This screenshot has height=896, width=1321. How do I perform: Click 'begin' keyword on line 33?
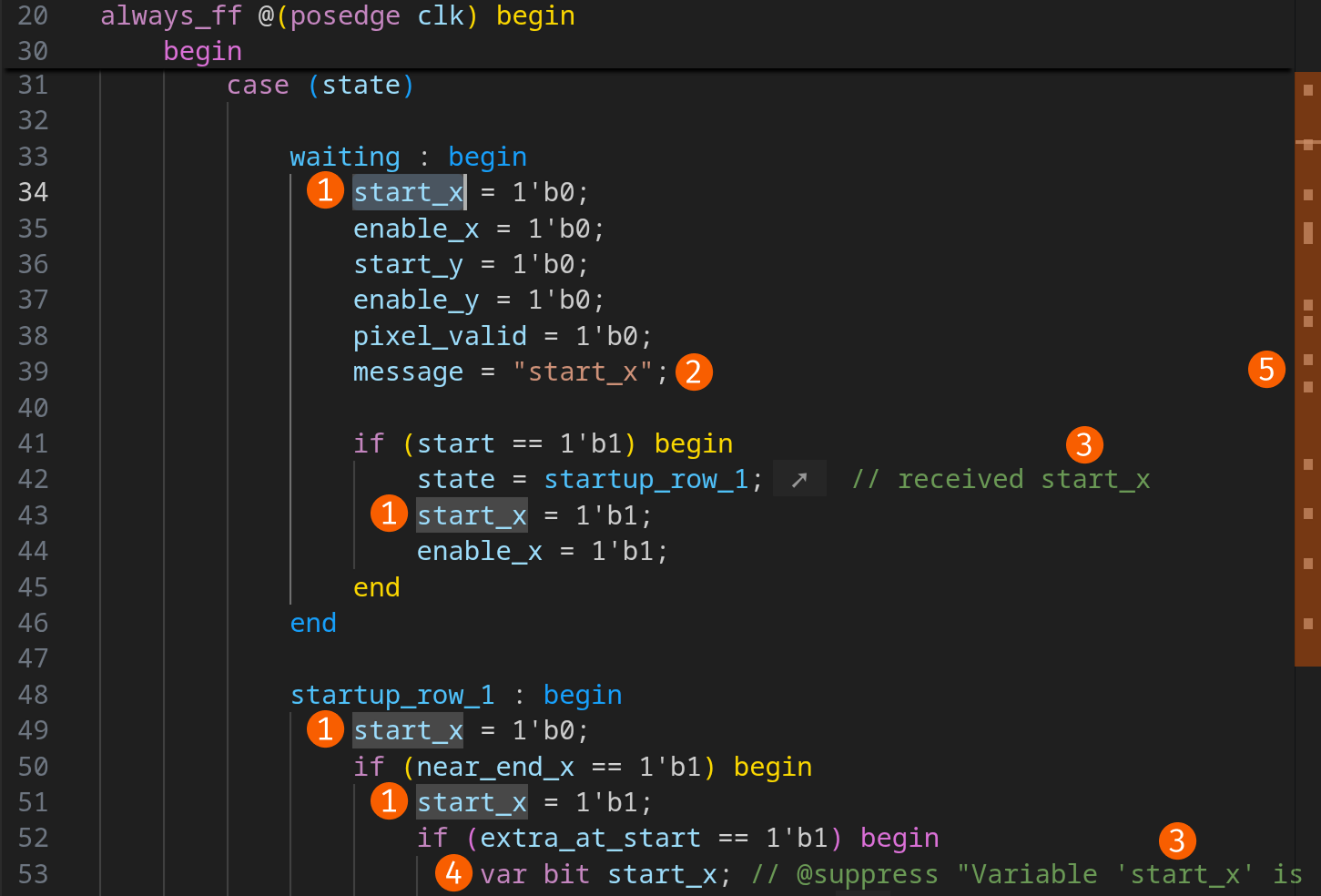click(x=487, y=158)
